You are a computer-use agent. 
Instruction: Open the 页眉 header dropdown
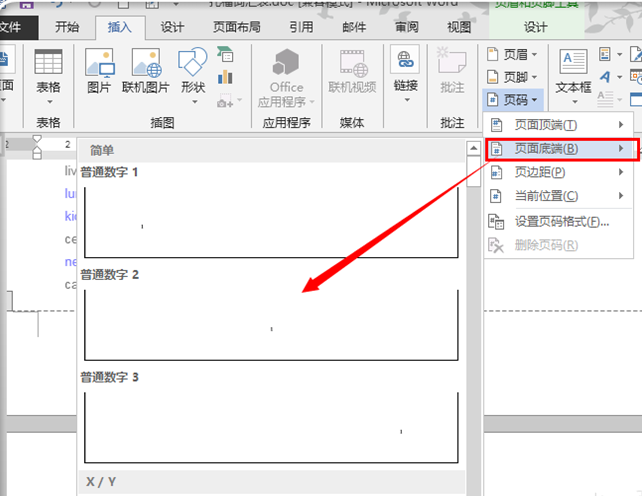tap(513, 54)
